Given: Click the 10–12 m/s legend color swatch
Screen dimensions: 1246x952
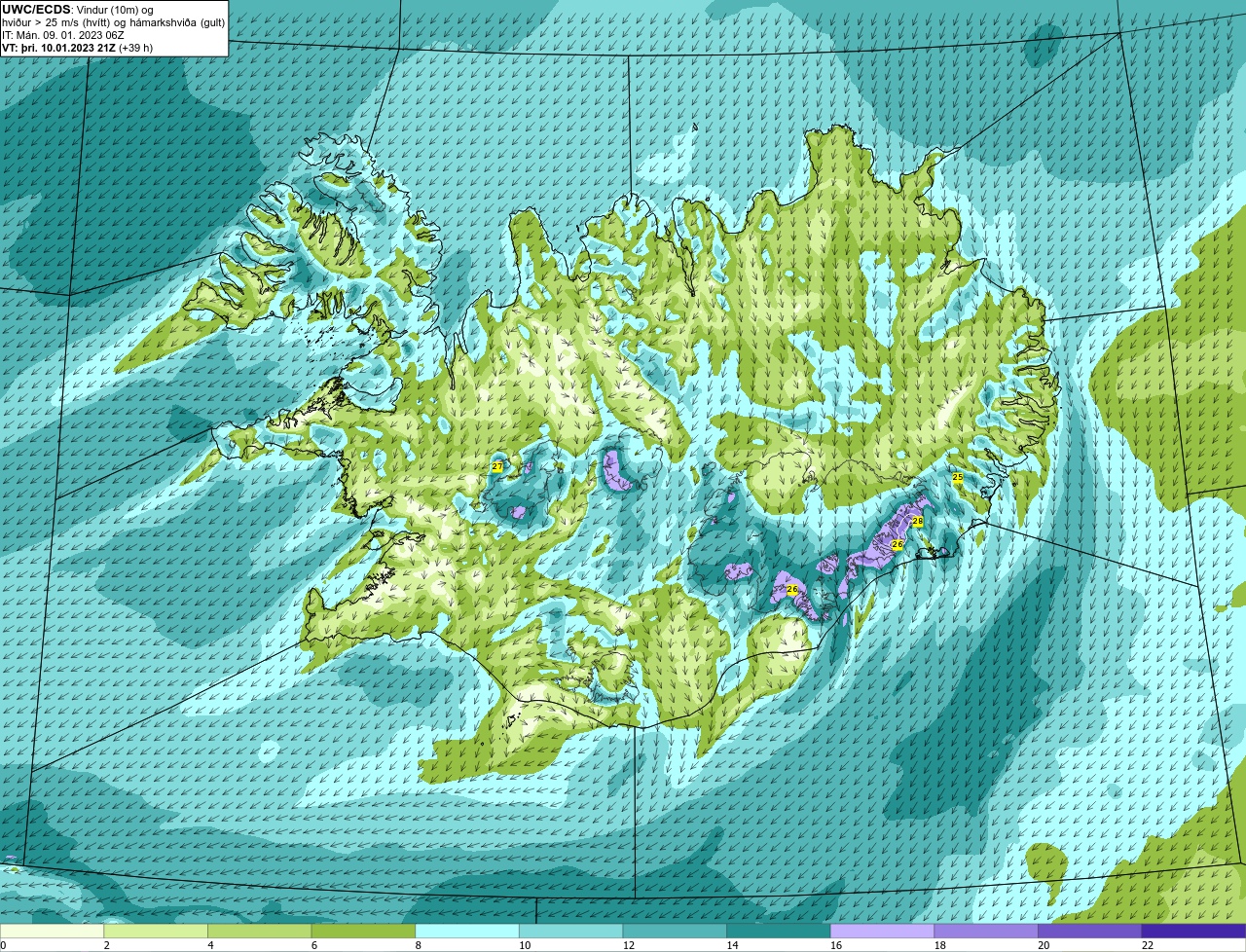Looking at the screenshot, I should point(570,931).
